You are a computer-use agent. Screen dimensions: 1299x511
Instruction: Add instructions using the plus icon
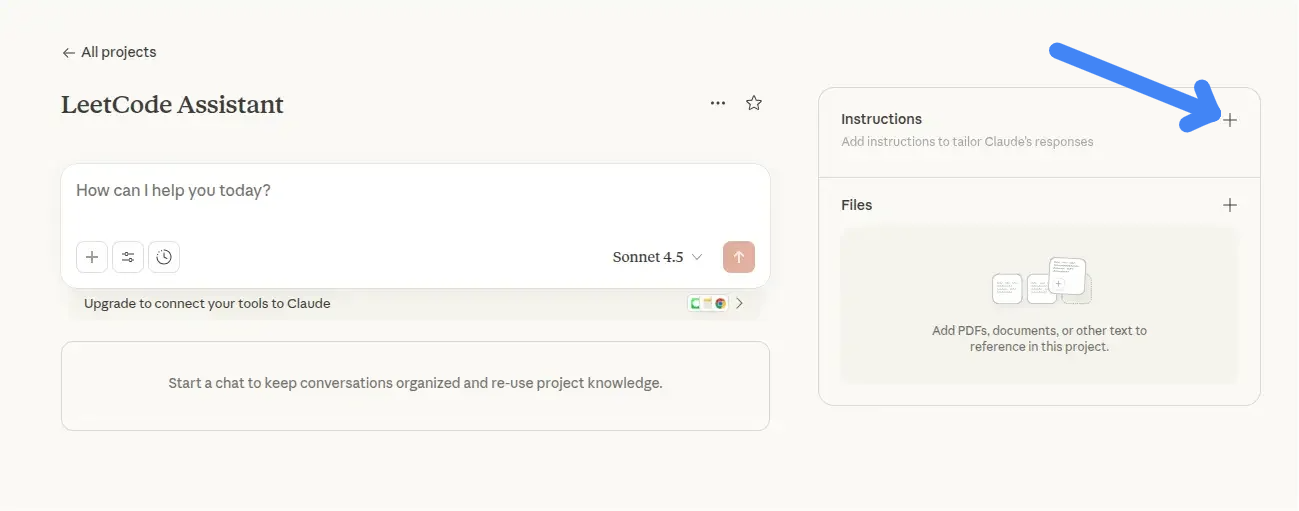click(x=1230, y=120)
